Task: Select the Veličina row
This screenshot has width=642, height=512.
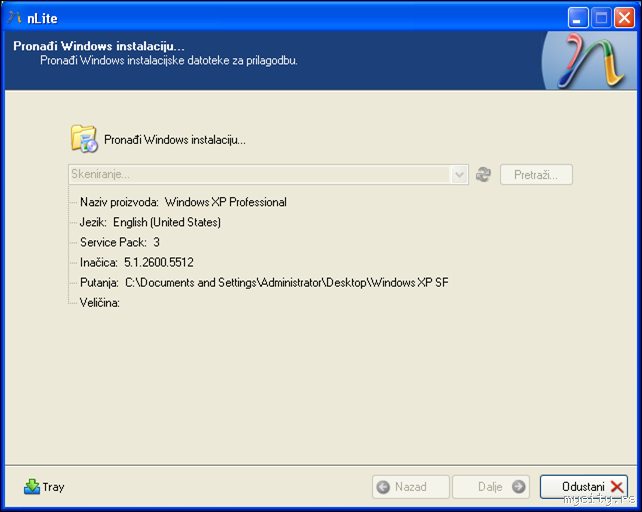Action: (100, 303)
